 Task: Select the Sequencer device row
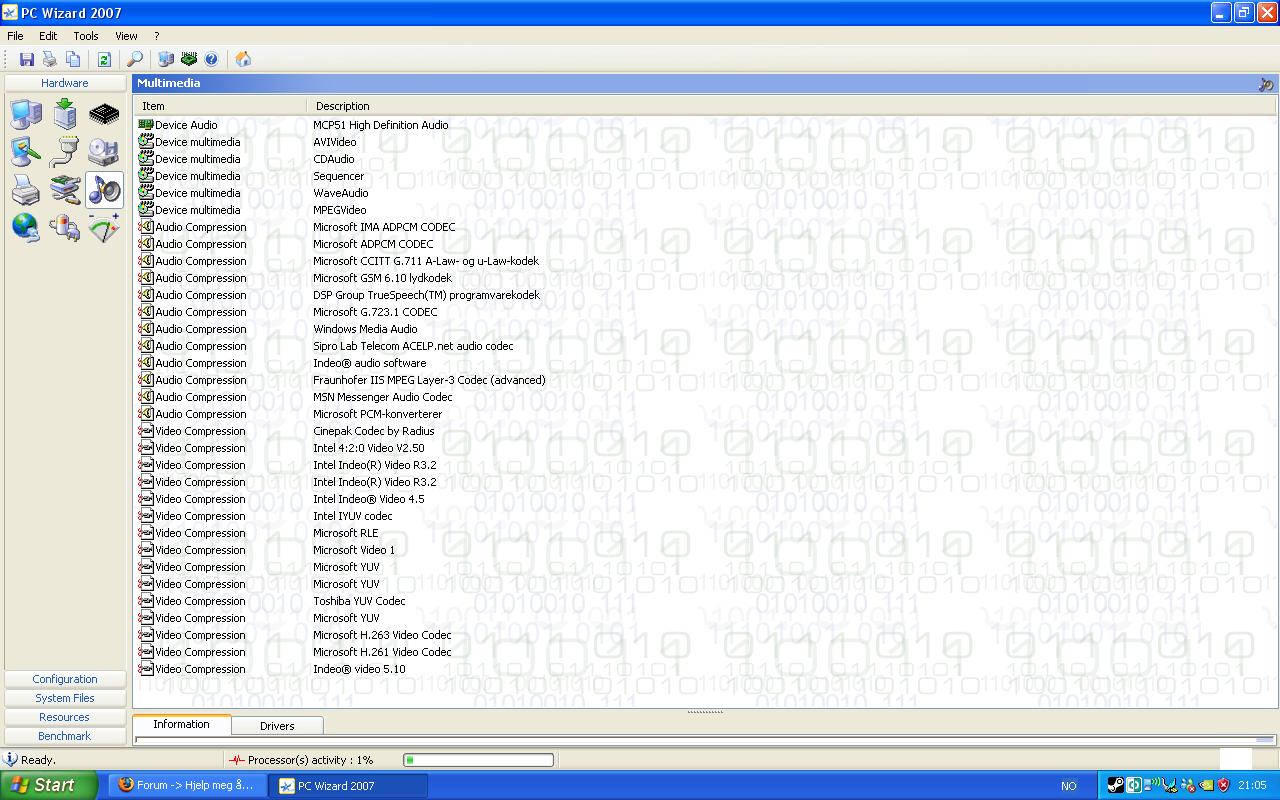[x=706, y=176]
